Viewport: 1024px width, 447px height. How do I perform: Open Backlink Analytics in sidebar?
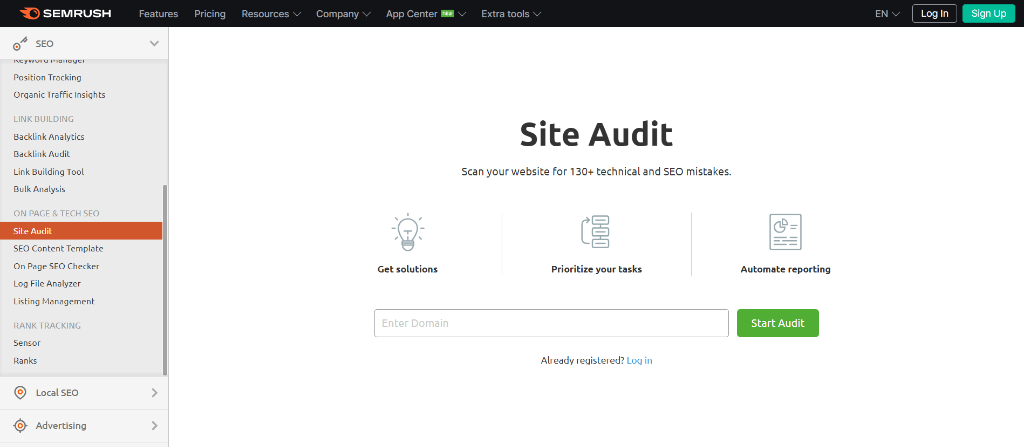coord(49,137)
